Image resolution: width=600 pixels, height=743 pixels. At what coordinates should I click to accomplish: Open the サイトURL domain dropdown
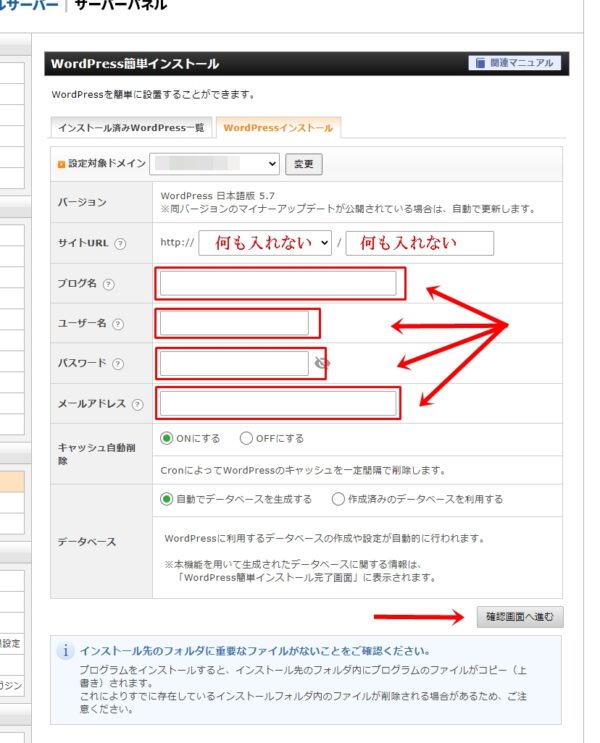click(x=265, y=243)
